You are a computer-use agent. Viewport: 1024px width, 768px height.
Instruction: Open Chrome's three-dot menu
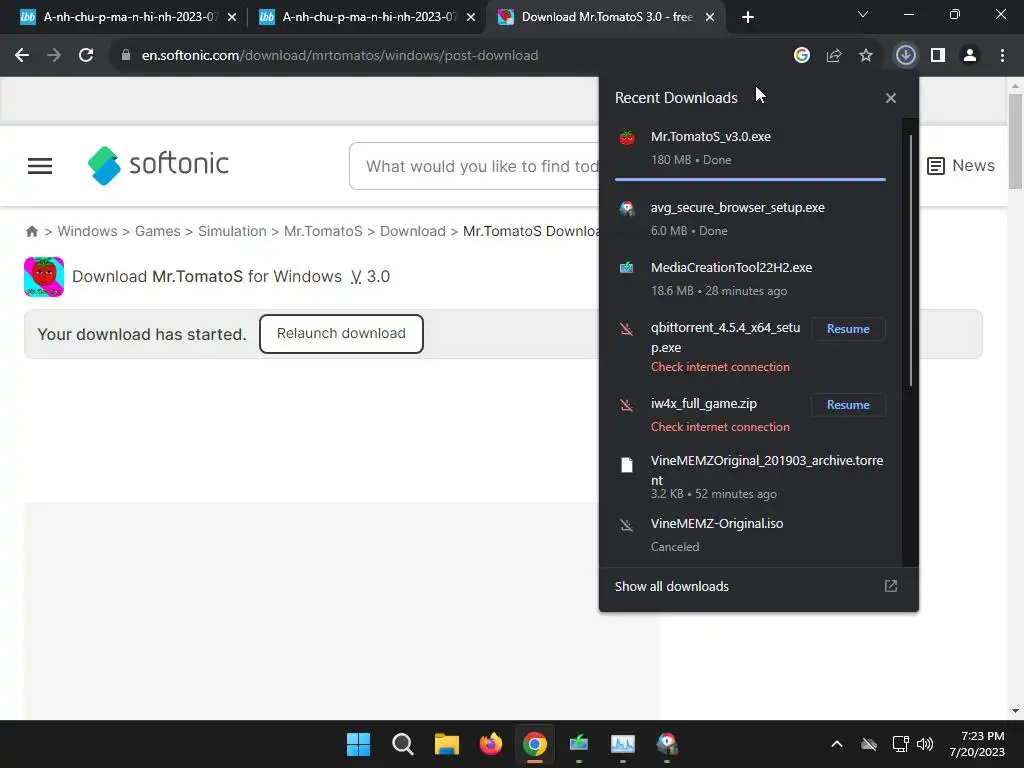pos(1002,56)
